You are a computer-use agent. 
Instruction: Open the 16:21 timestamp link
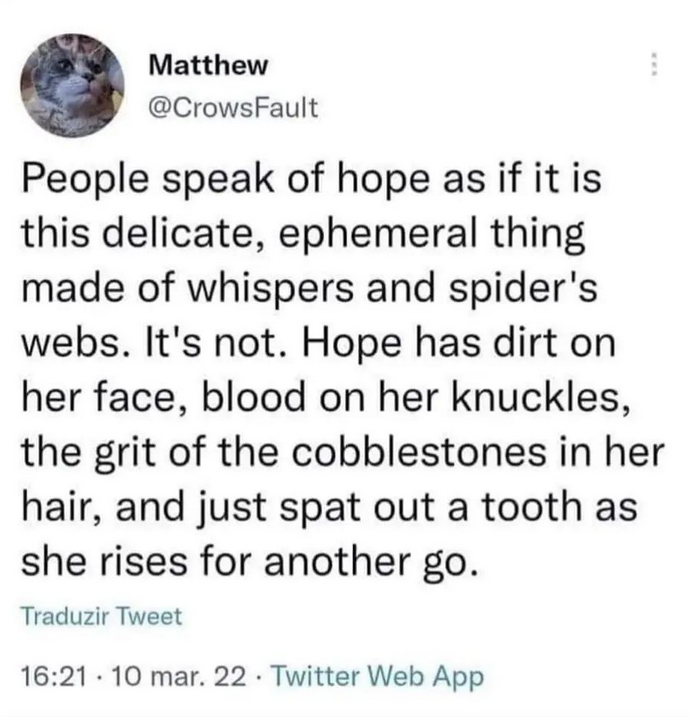point(54,677)
